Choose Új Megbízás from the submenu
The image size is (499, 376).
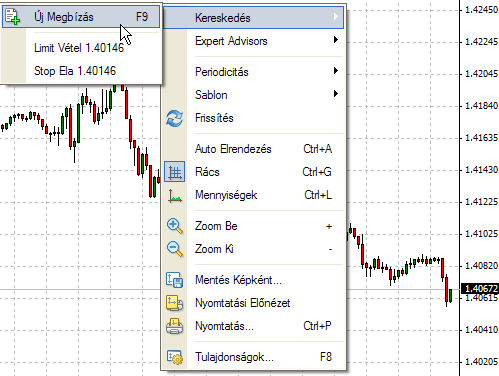click(x=81, y=17)
